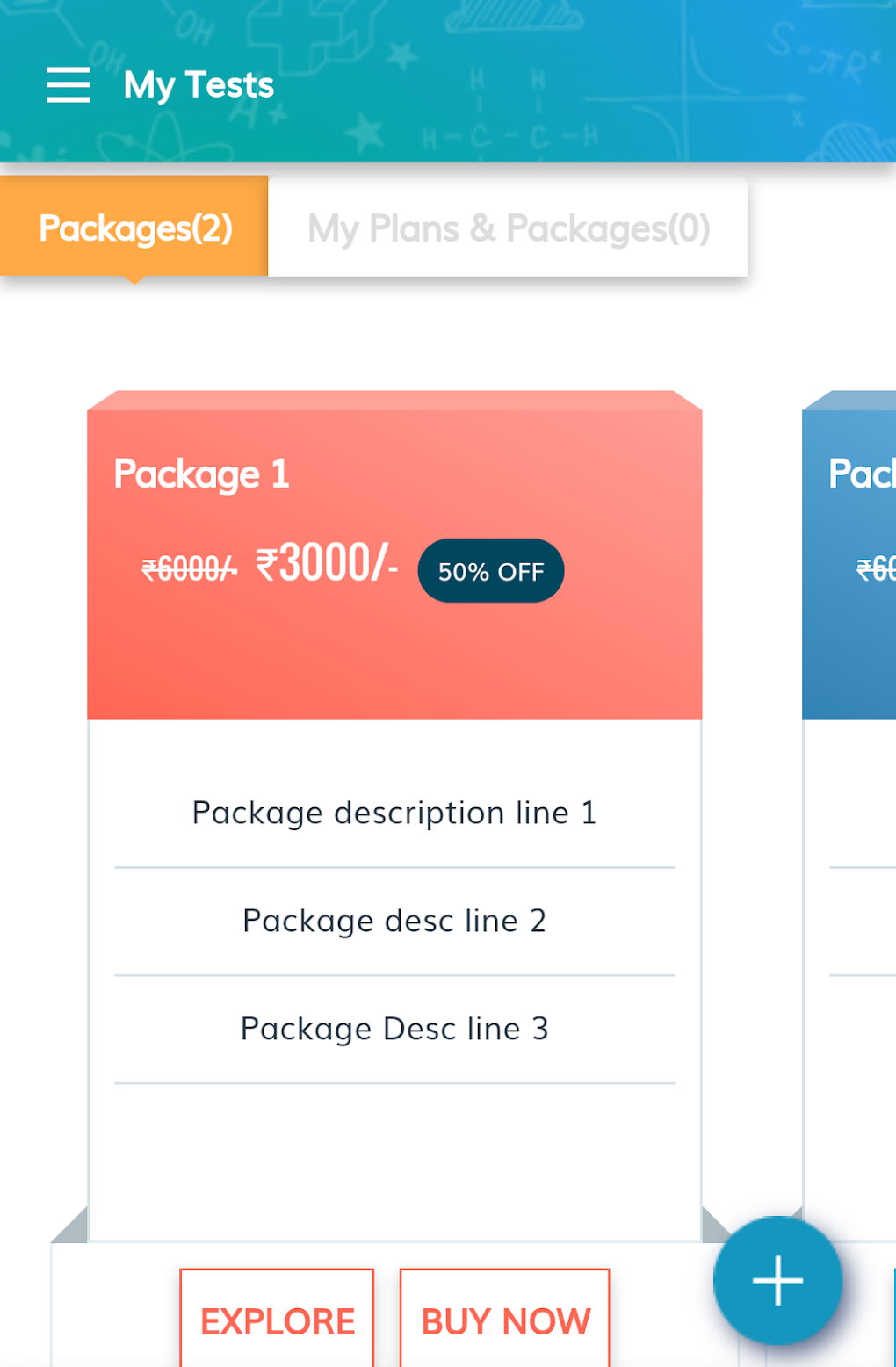Select Package description line 1
896x1367 pixels.
tap(394, 814)
